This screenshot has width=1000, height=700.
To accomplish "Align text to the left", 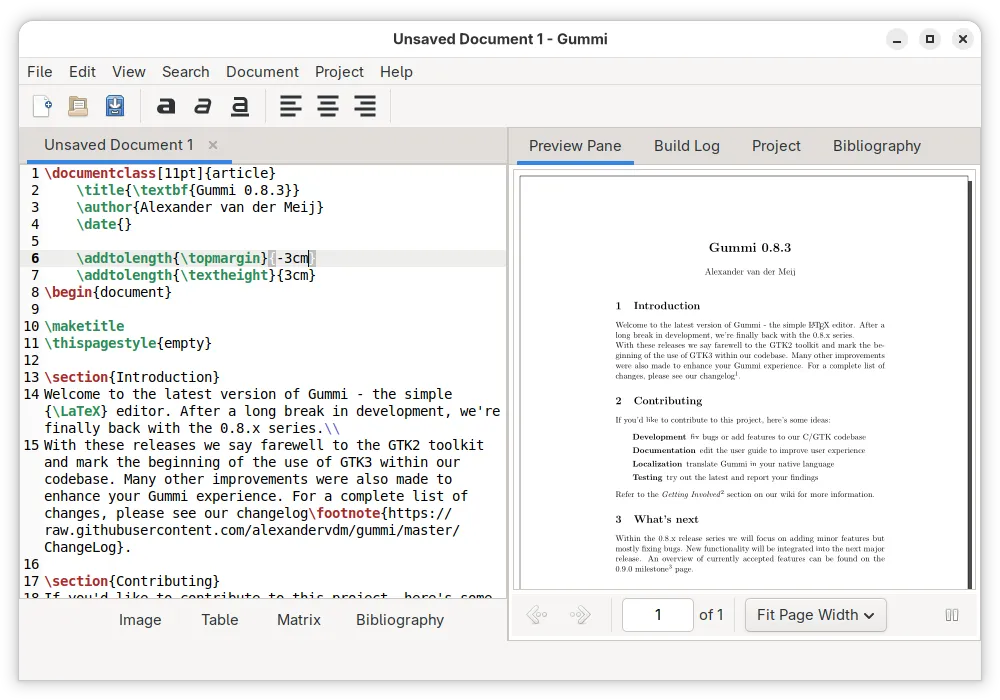I will point(291,106).
